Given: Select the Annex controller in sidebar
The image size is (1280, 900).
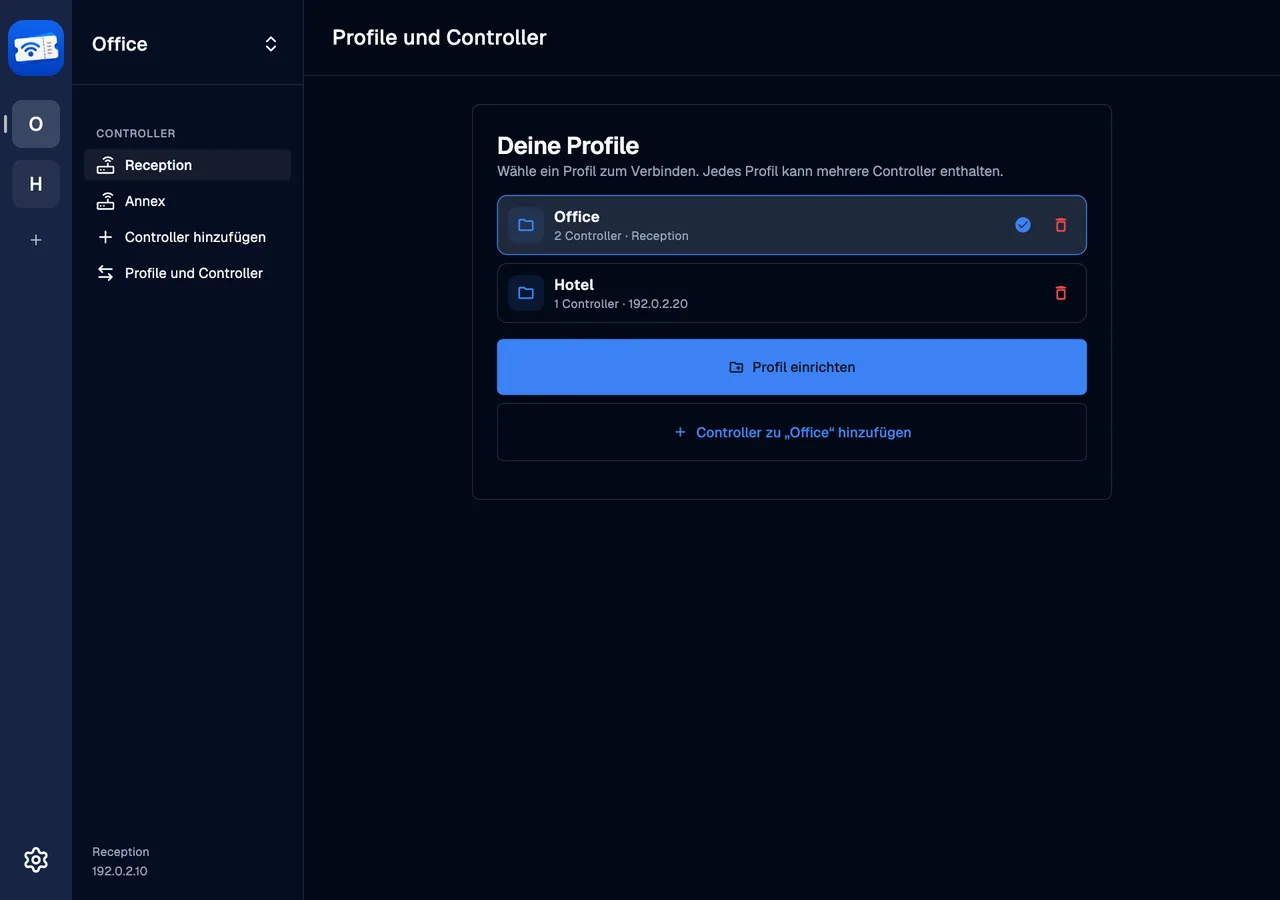Looking at the screenshot, I should click(x=188, y=201).
